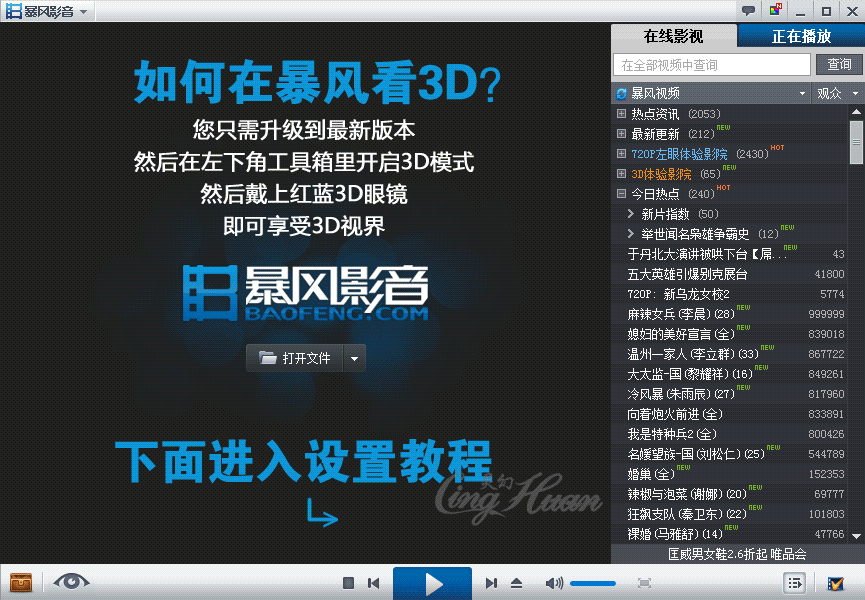Screen dimensions: 865x600
Task: Switch to the 在线影视 tab
Action: pos(674,36)
